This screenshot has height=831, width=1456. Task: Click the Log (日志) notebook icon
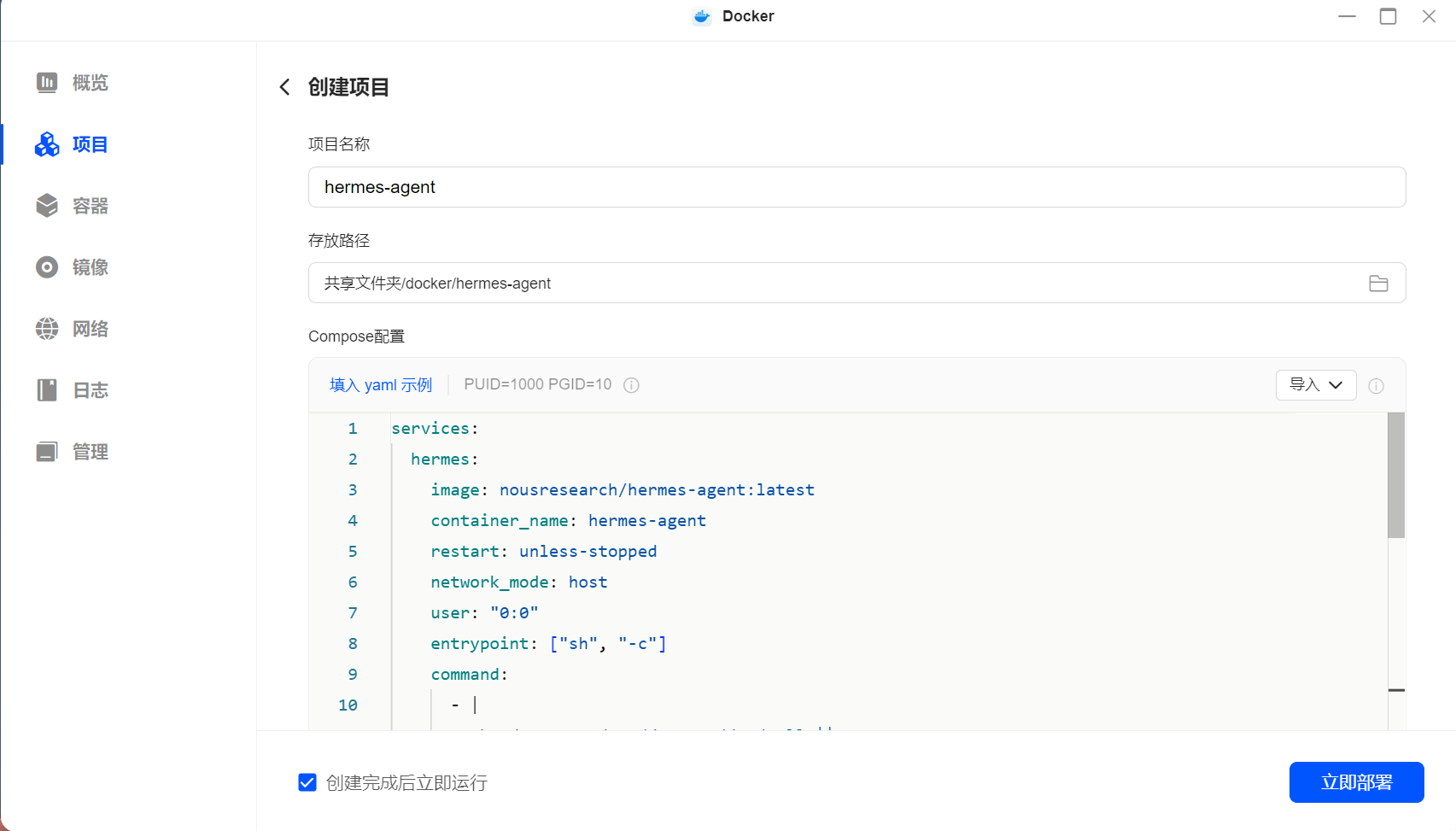[47, 390]
